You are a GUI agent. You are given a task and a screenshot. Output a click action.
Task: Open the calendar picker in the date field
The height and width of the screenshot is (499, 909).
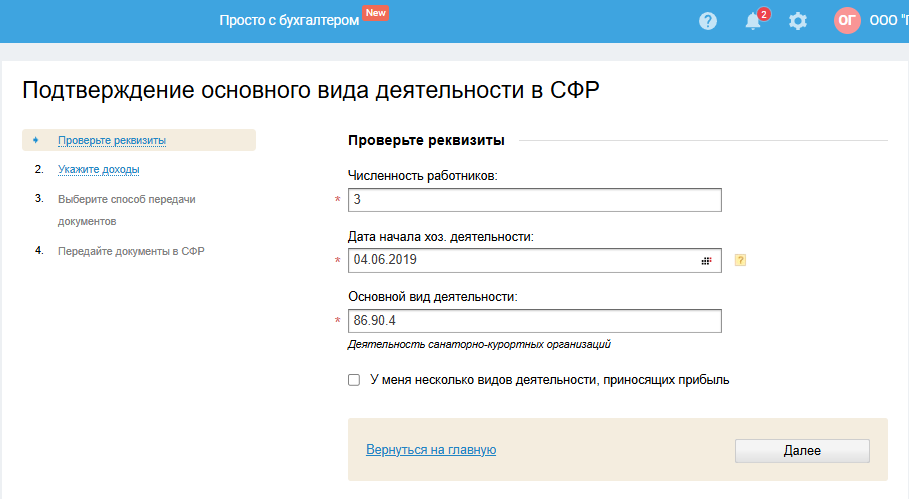pyautogui.click(x=706, y=260)
